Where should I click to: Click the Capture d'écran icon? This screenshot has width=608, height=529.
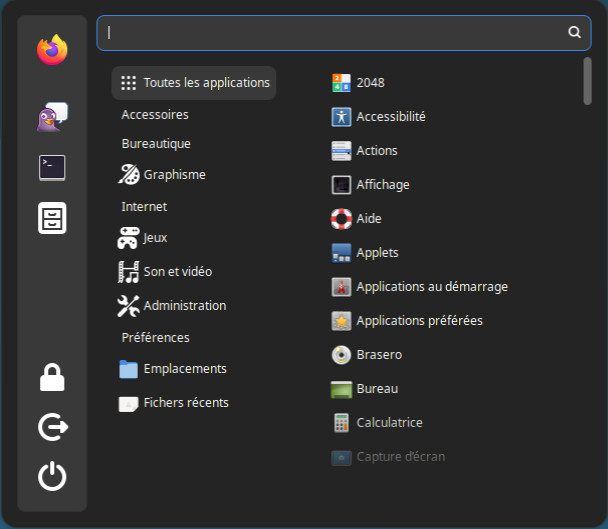(x=341, y=457)
